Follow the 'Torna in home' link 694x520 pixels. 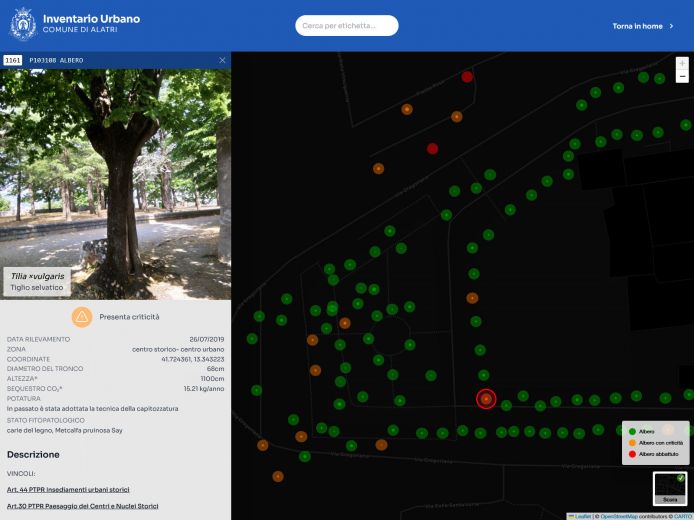(637, 26)
